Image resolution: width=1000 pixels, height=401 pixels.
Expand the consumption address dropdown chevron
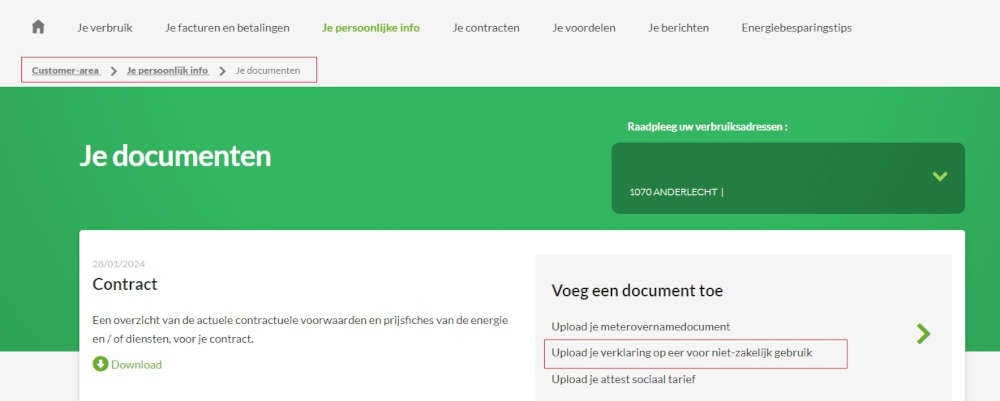(939, 176)
